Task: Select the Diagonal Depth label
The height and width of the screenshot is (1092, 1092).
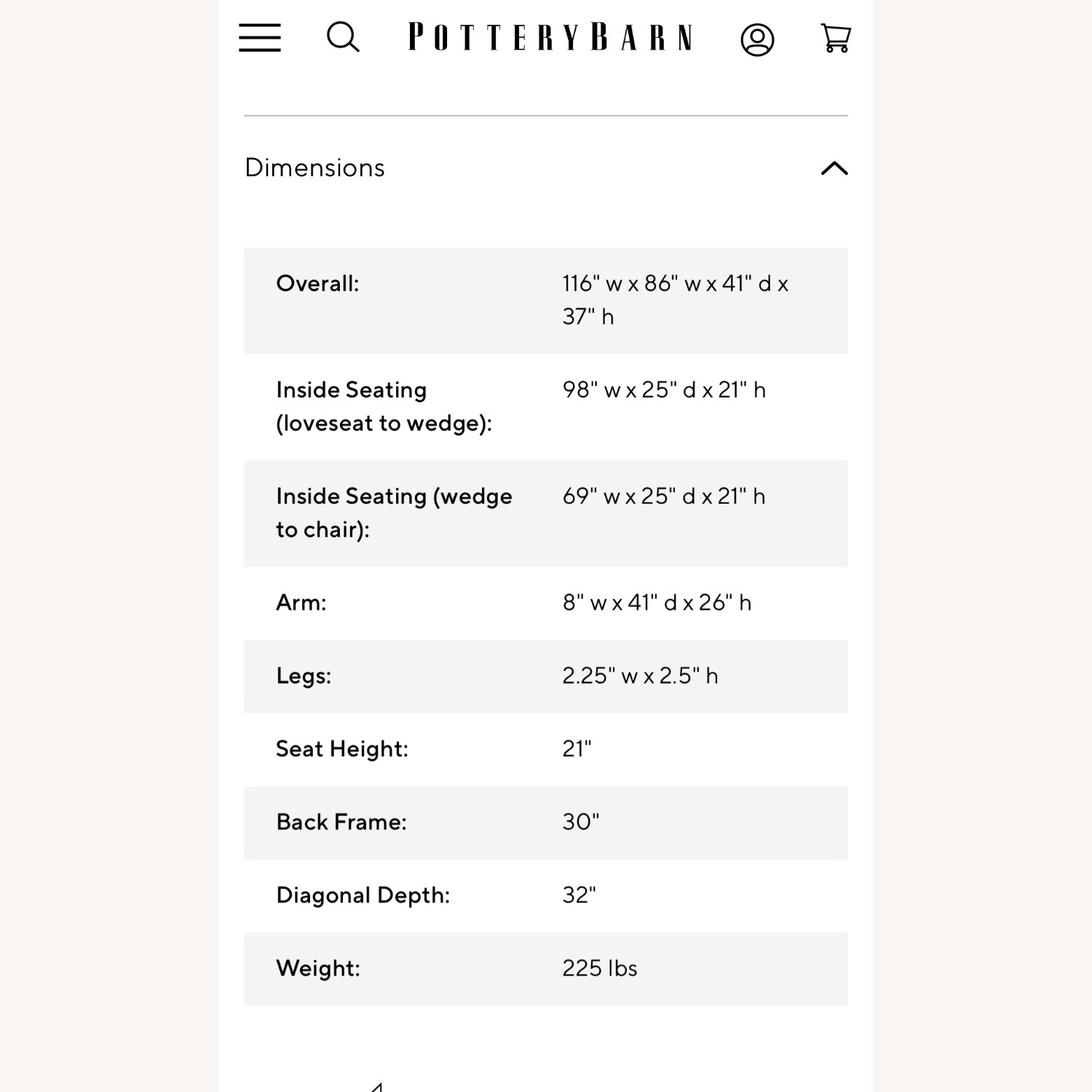Action: click(363, 895)
